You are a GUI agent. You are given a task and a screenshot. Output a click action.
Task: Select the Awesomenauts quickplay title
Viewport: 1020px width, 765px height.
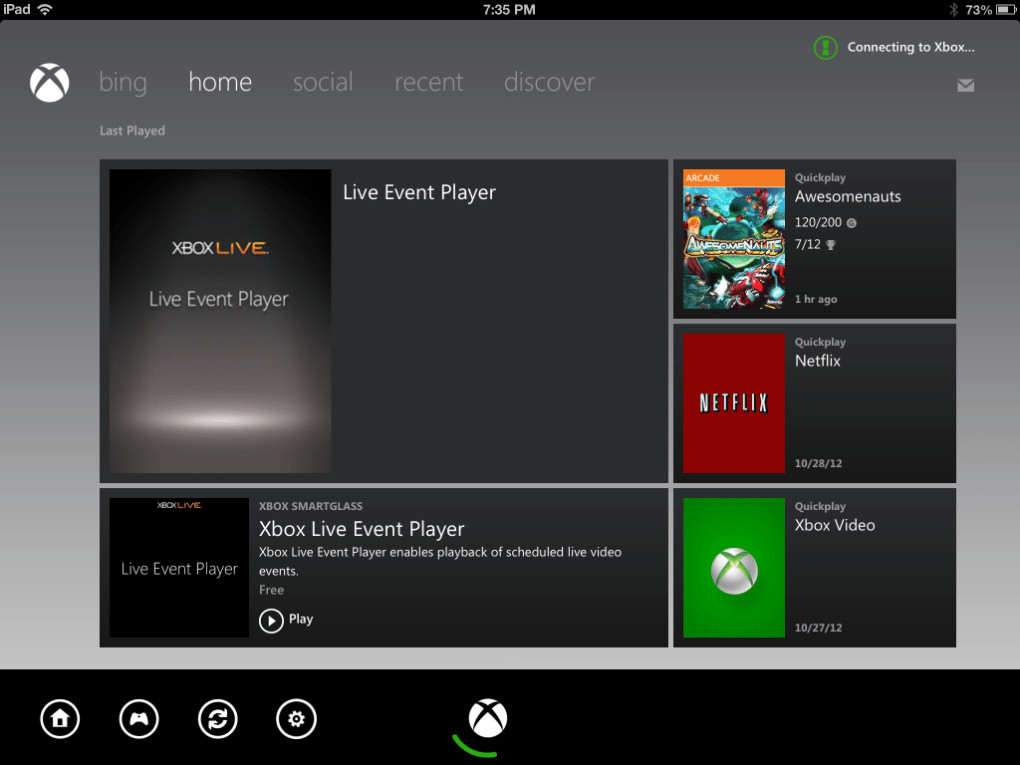[848, 196]
